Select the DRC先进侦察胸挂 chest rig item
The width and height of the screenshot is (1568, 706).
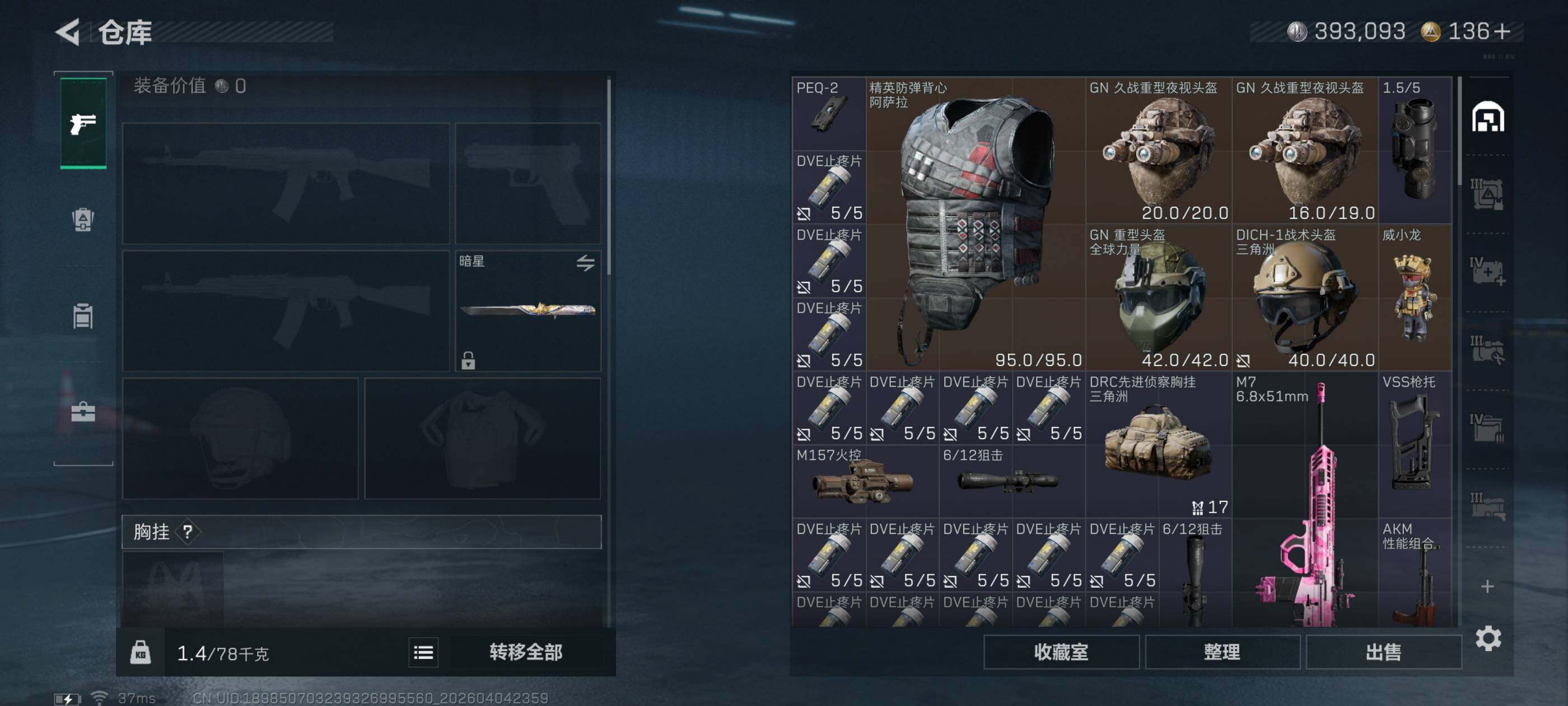point(1158,445)
